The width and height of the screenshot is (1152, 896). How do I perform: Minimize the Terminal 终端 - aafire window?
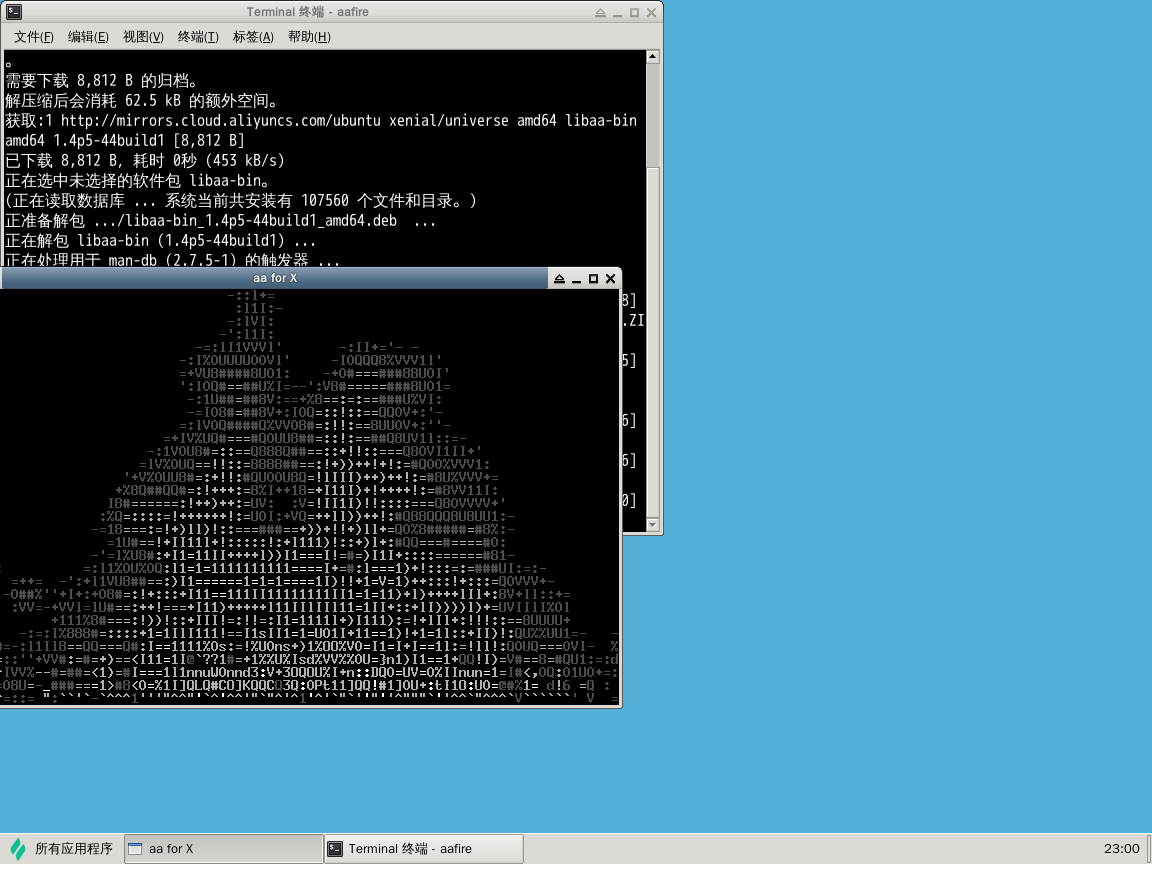coord(617,12)
